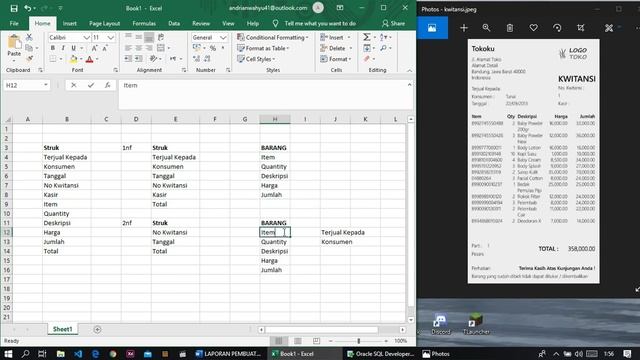The width and height of the screenshot is (640, 360).
Task: Open the Format cells dropdown
Action: 336,59
